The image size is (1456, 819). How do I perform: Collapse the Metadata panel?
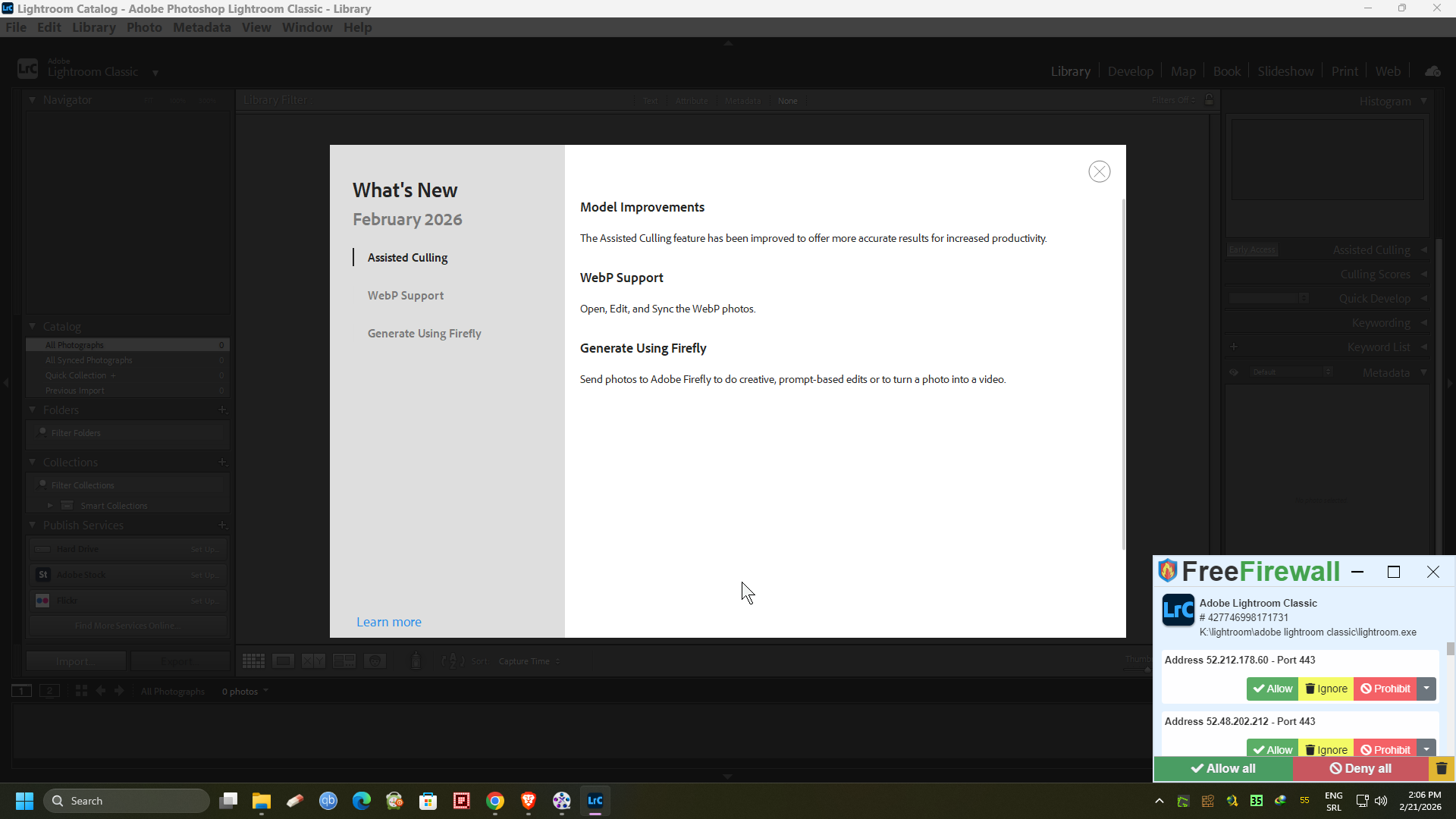(x=1423, y=372)
